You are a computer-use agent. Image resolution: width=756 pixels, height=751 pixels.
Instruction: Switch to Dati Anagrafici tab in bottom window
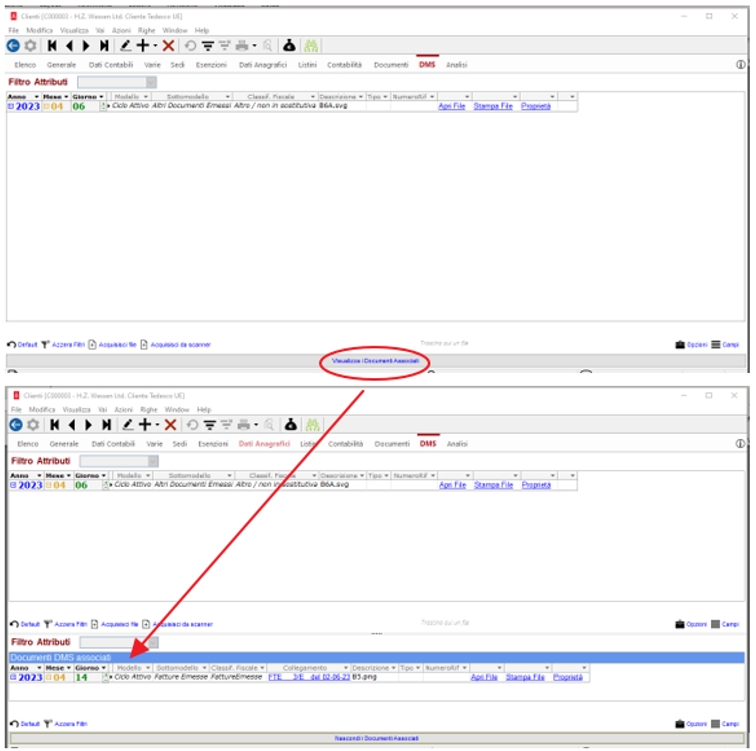[x=264, y=444]
